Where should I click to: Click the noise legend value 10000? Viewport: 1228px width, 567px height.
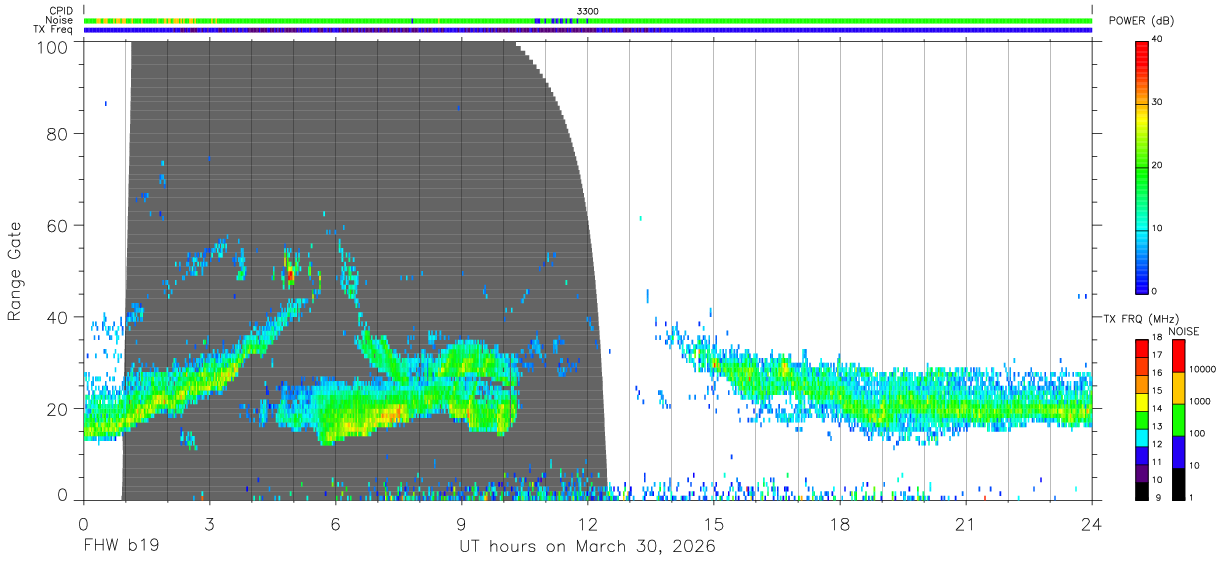click(x=1202, y=369)
